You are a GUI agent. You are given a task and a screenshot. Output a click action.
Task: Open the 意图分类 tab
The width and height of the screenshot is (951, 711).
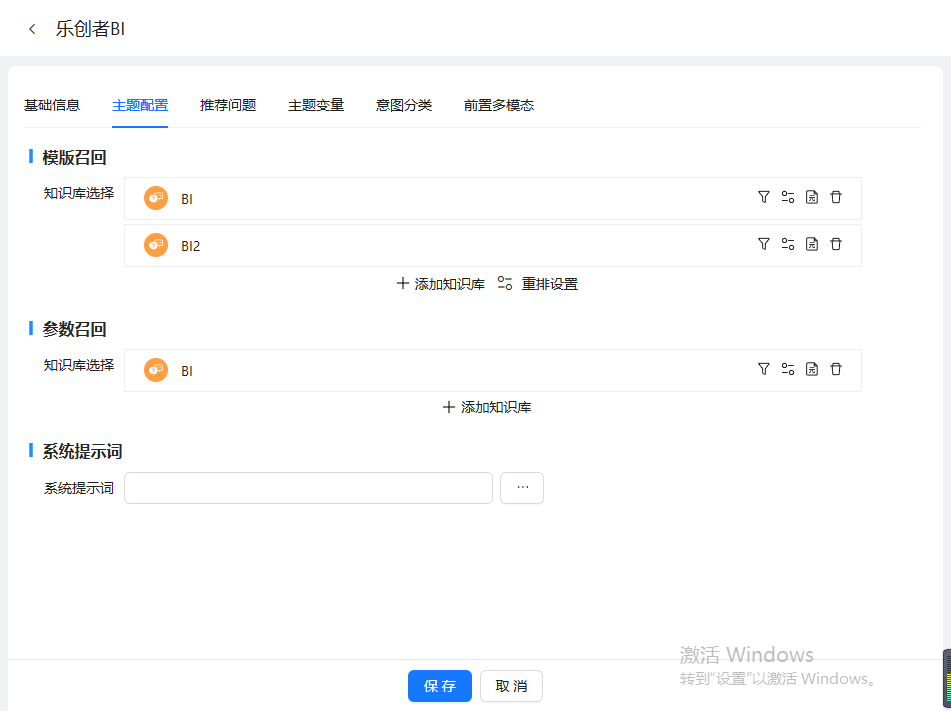pyautogui.click(x=404, y=105)
